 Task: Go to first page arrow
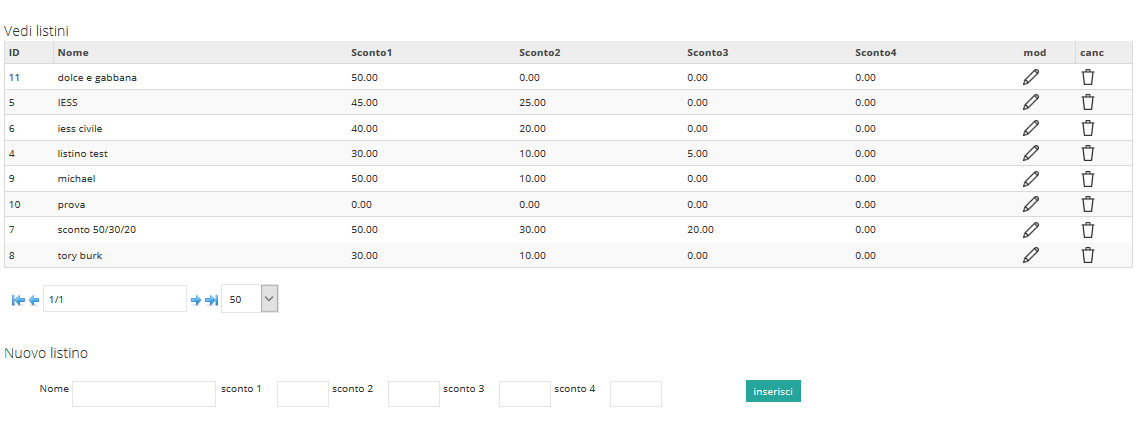click(18, 300)
